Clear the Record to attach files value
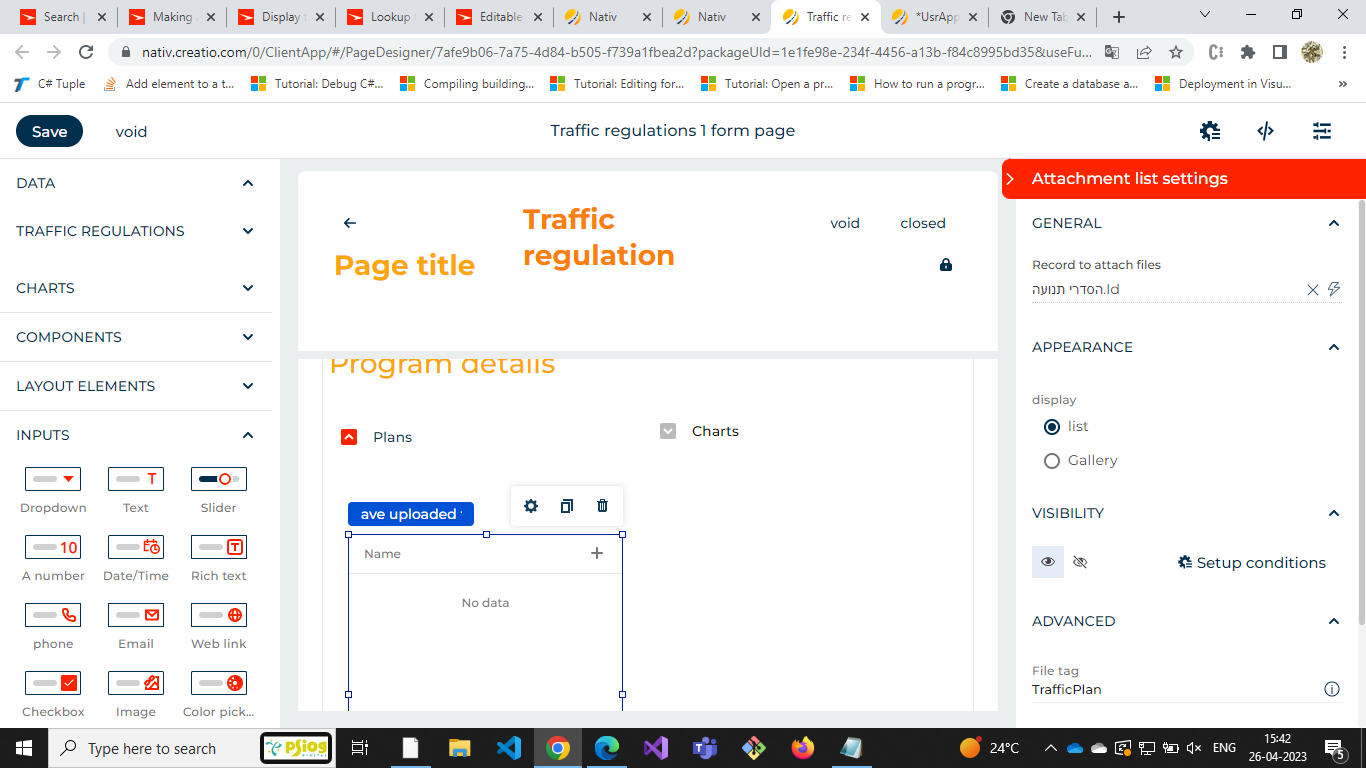Image resolution: width=1366 pixels, height=768 pixels. tap(1313, 290)
